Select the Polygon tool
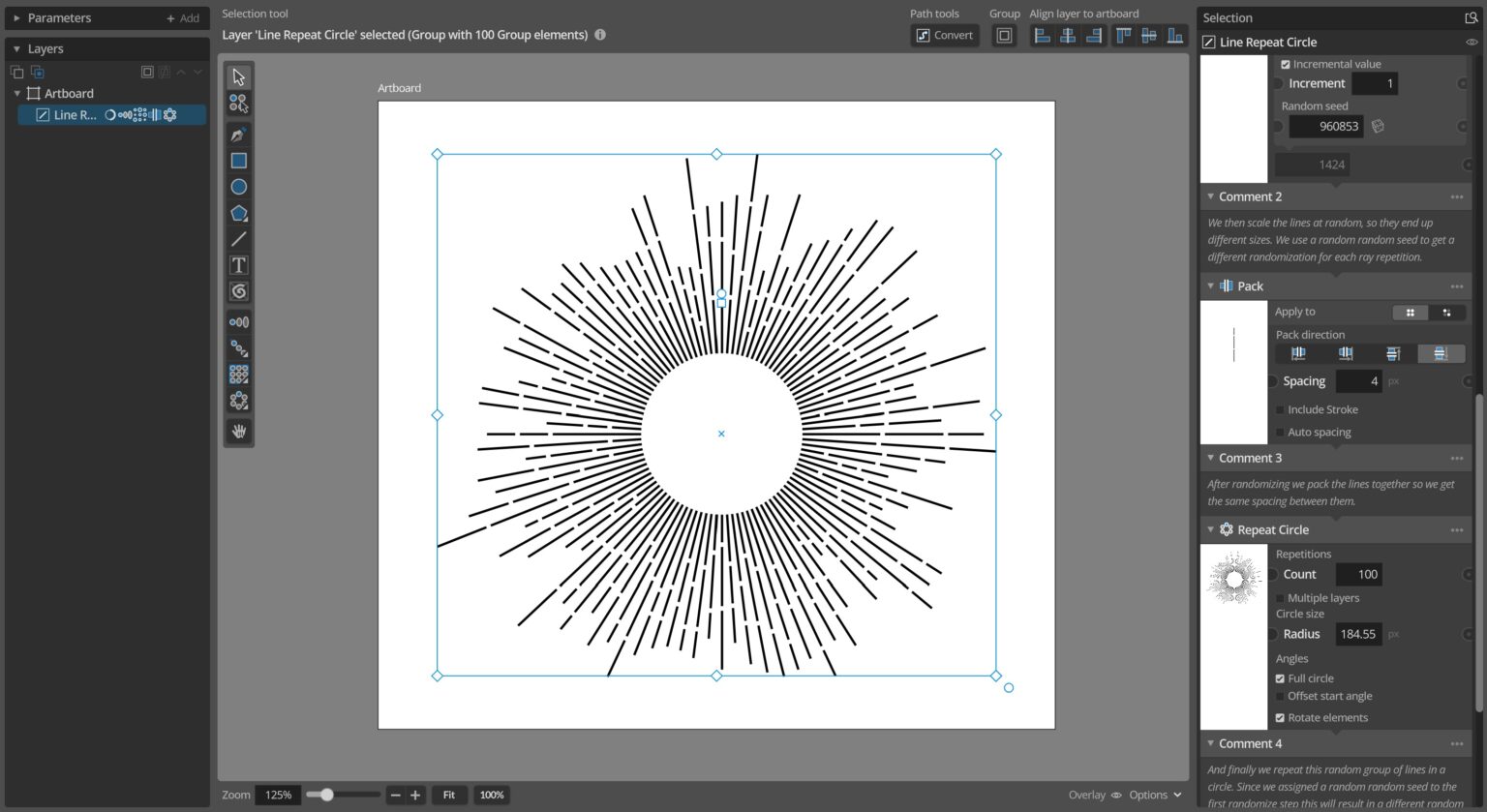This screenshot has width=1487, height=812. pyautogui.click(x=238, y=212)
